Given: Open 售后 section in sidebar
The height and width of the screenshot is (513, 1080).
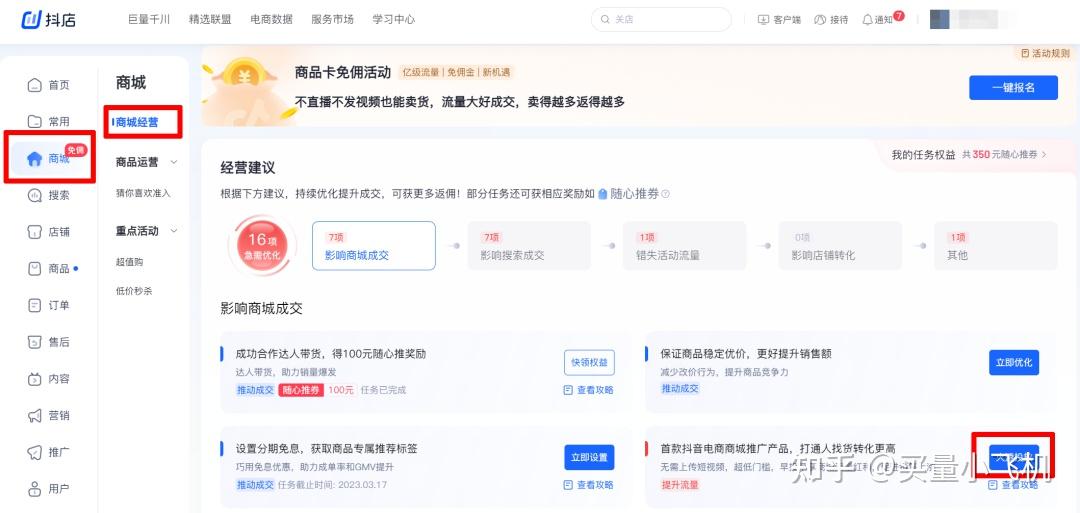Looking at the screenshot, I should point(48,342).
